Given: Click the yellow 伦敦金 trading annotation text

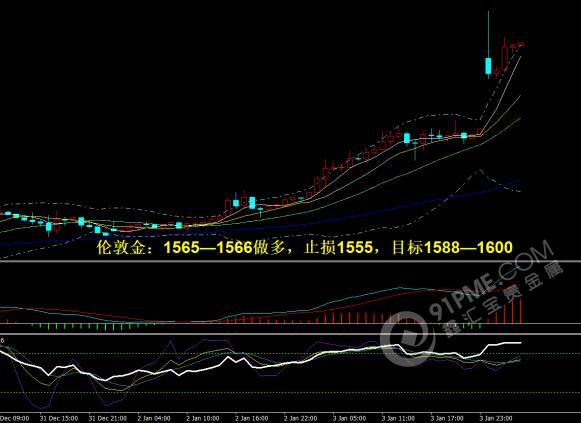Looking at the screenshot, I should 305,247.
